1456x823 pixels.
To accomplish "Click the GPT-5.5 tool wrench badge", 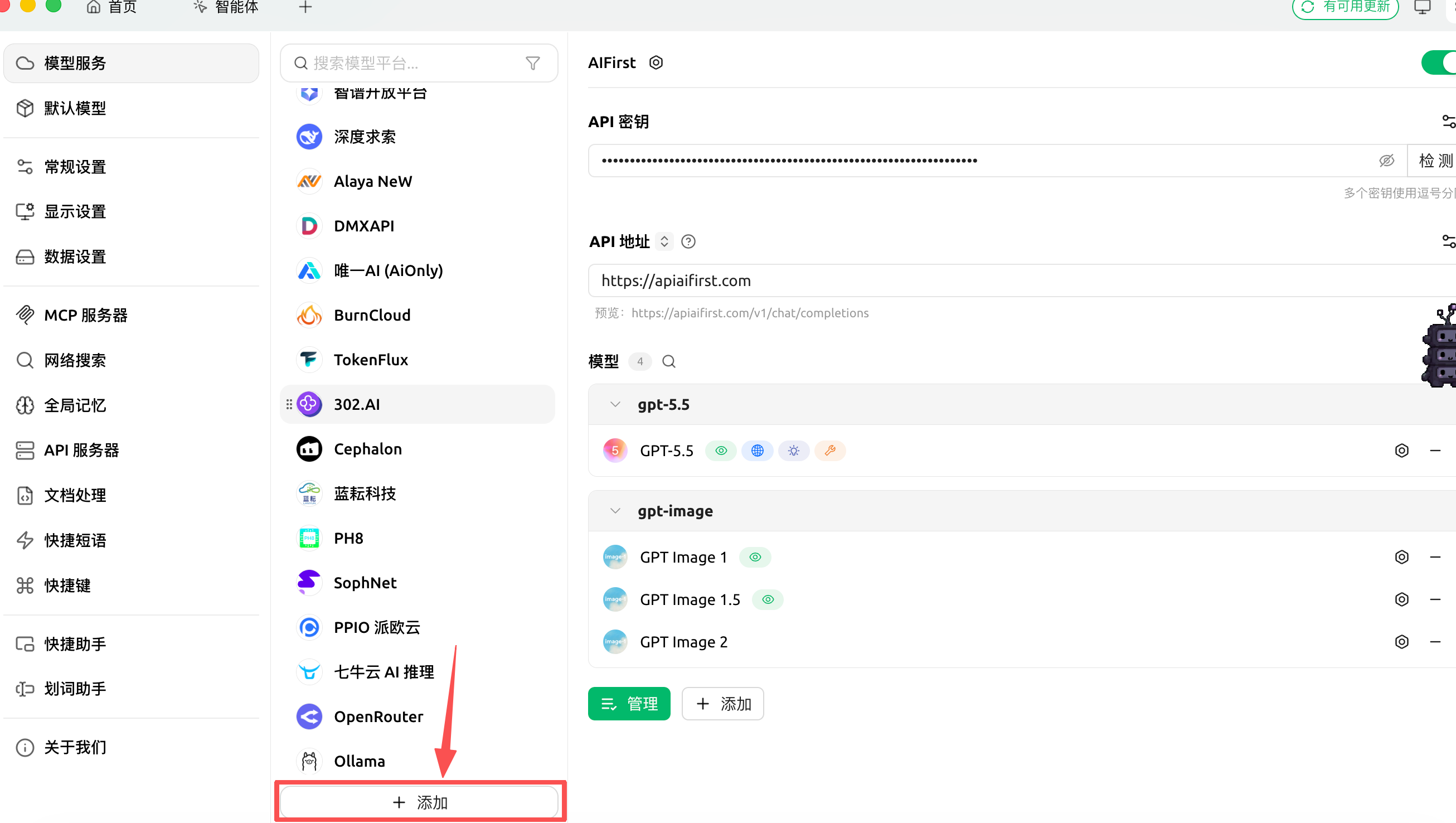I will 830,451.
